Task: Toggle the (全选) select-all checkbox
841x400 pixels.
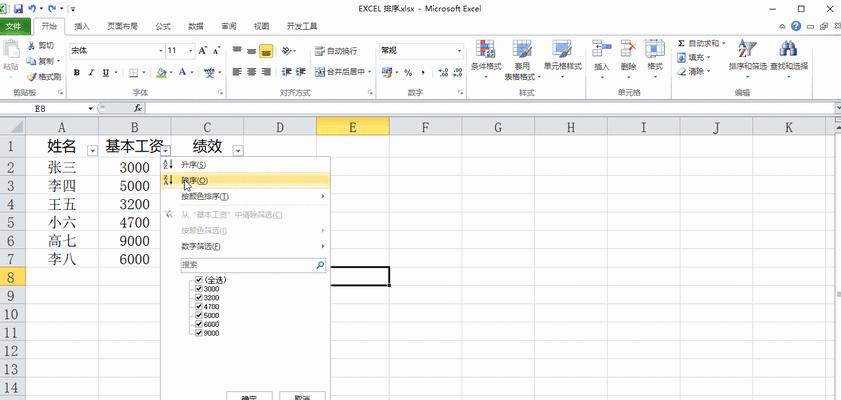Action: click(x=198, y=281)
